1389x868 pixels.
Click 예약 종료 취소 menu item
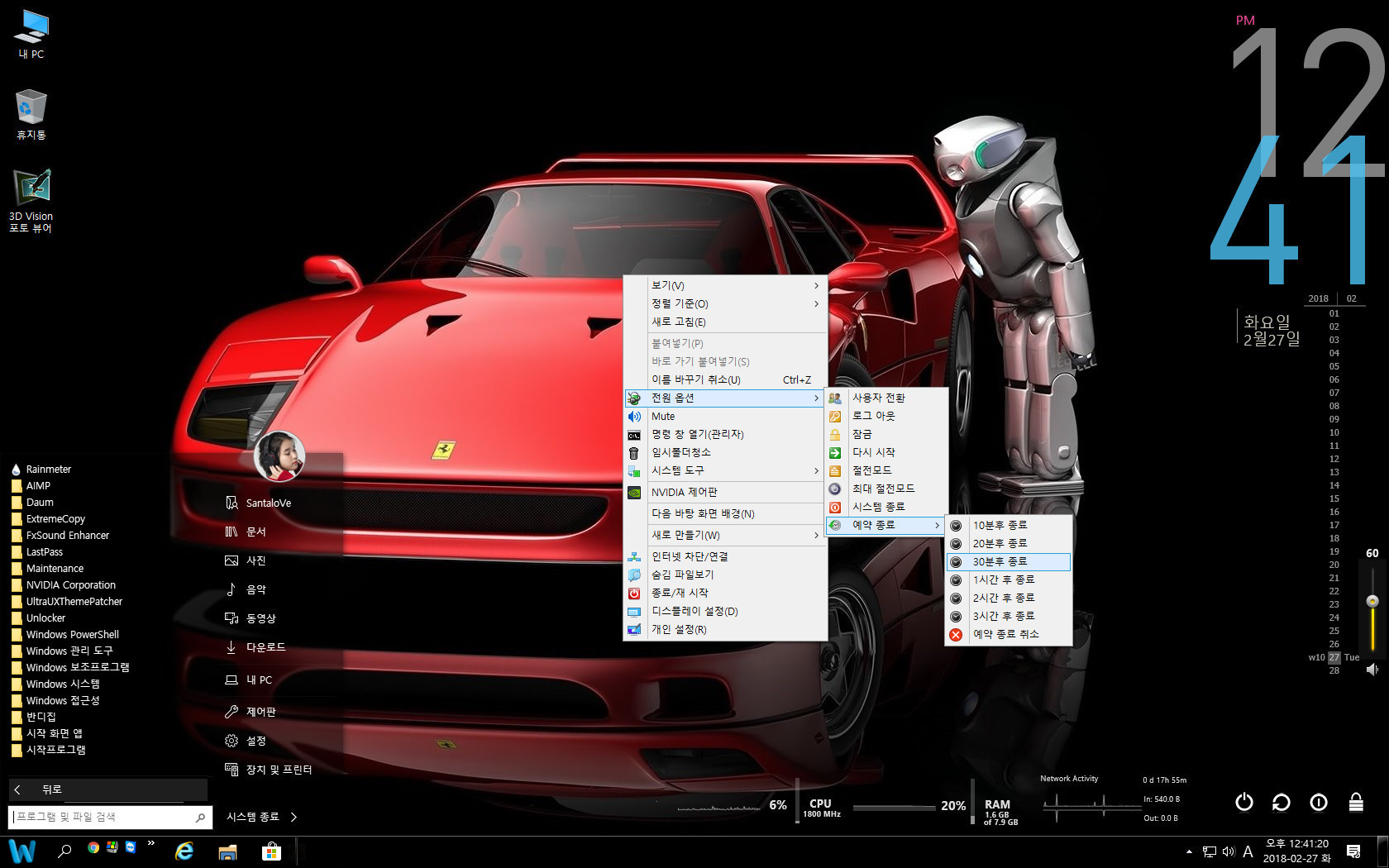pos(1009,634)
